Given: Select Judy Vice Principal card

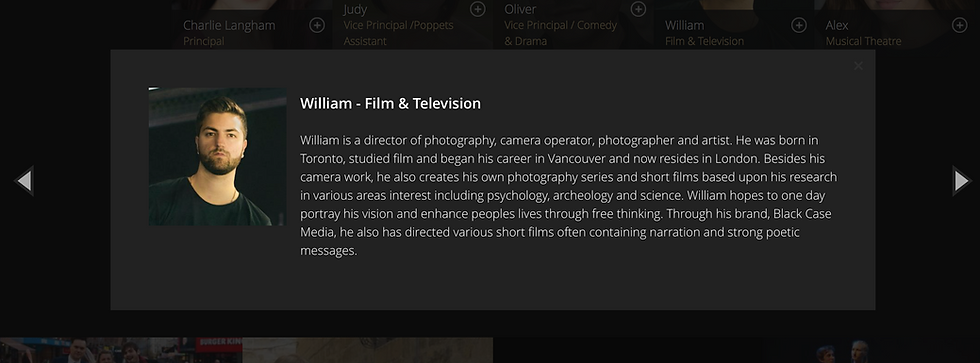Looking at the screenshot, I should (x=412, y=24).
